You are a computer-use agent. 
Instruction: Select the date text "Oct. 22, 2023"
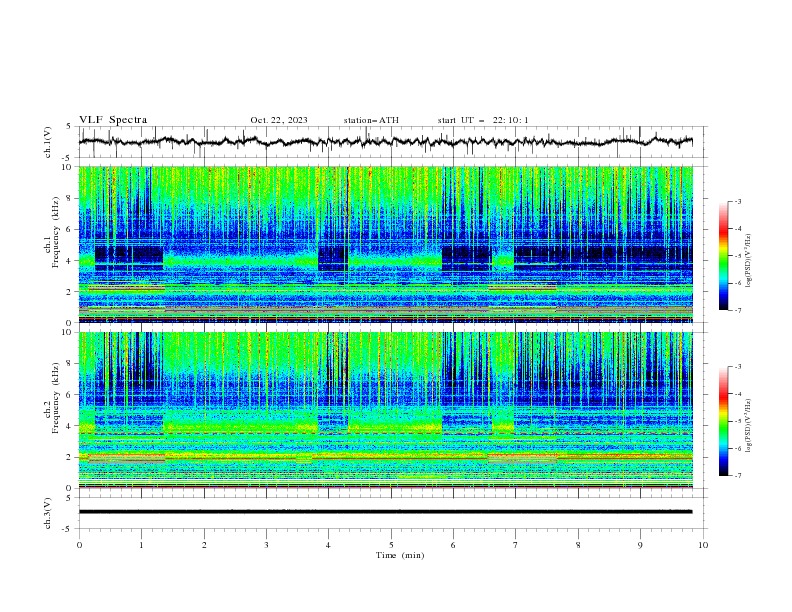(x=279, y=120)
